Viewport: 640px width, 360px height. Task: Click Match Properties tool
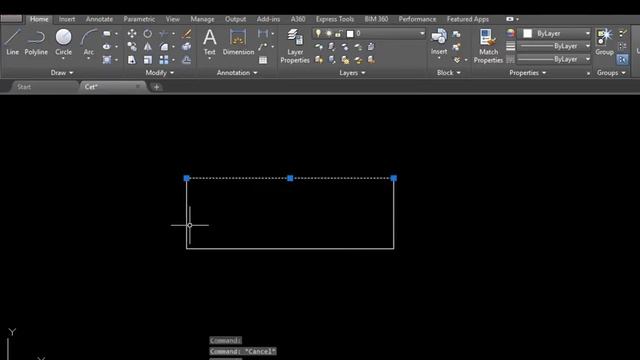[488, 46]
